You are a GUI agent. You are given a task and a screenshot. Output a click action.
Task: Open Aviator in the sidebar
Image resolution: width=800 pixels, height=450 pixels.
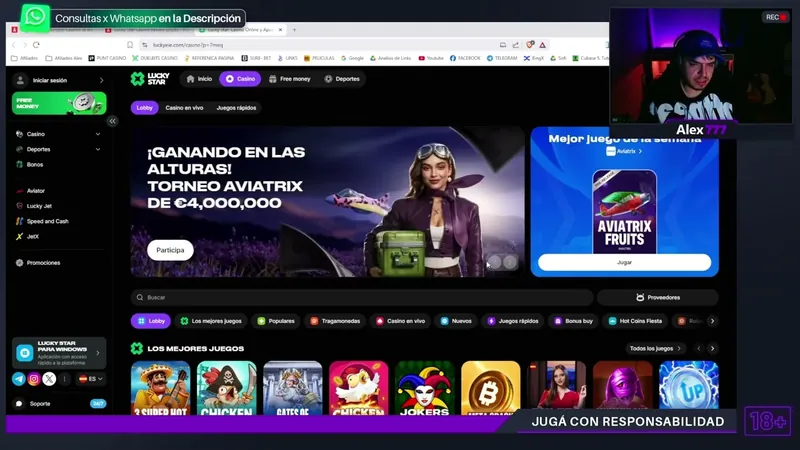36,191
